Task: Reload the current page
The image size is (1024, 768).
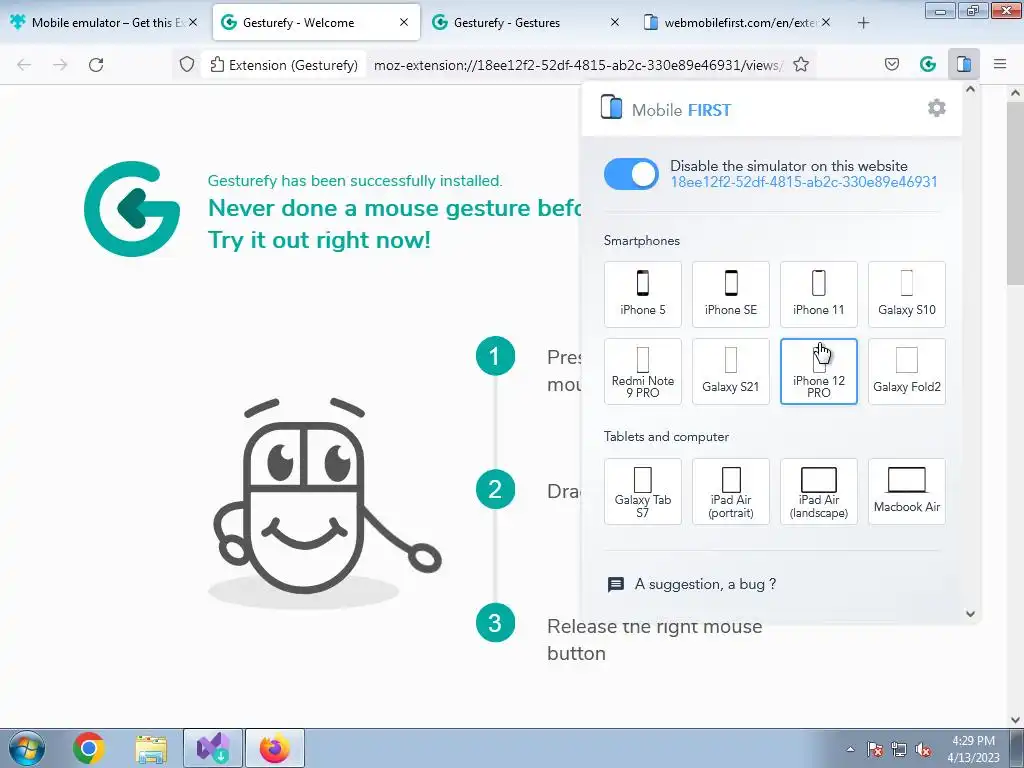Action: [x=96, y=65]
